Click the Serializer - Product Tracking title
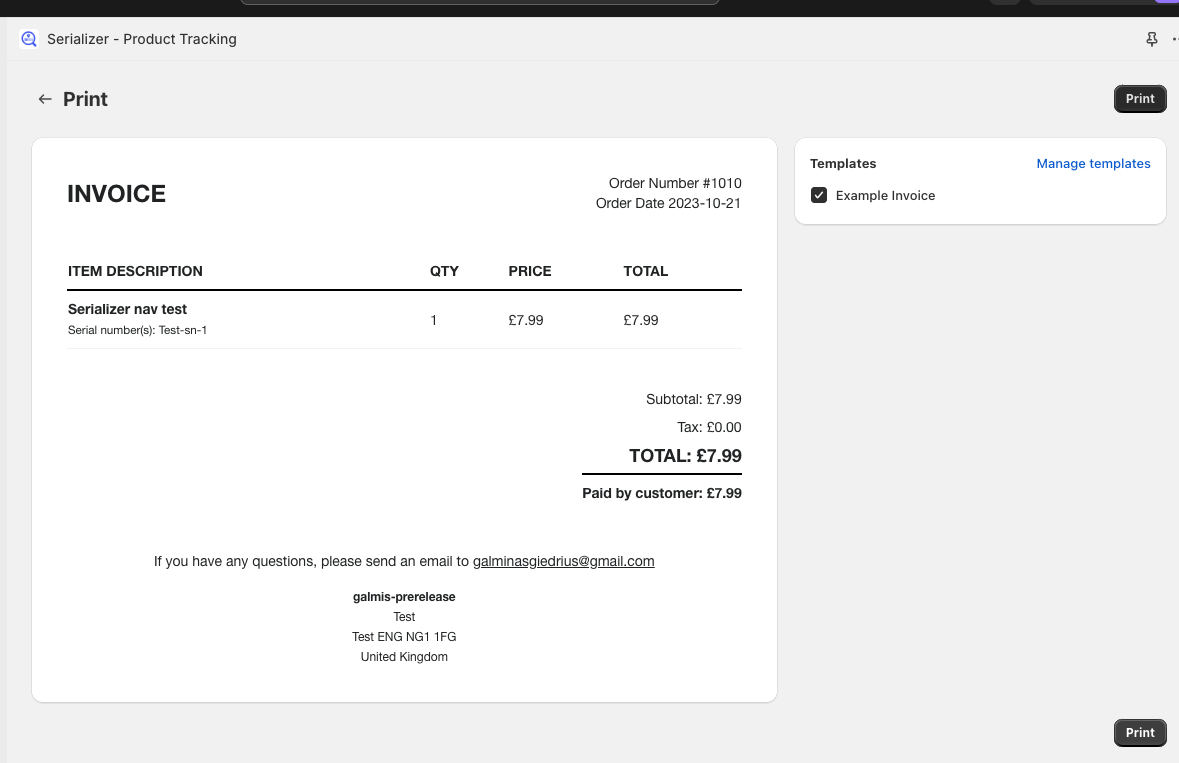Image resolution: width=1179 pixels, height=763 pixels. coord(142,39)
